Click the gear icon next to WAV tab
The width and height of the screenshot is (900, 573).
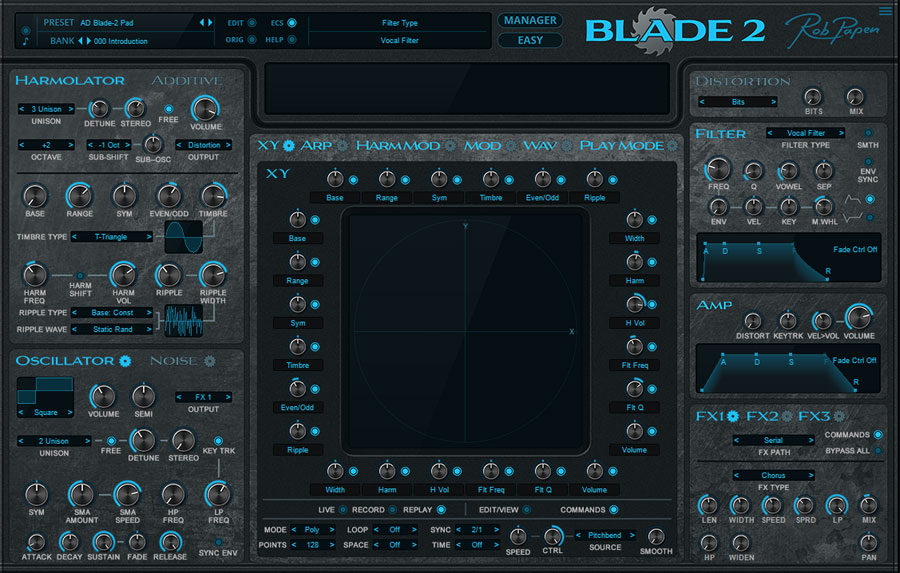567,145
